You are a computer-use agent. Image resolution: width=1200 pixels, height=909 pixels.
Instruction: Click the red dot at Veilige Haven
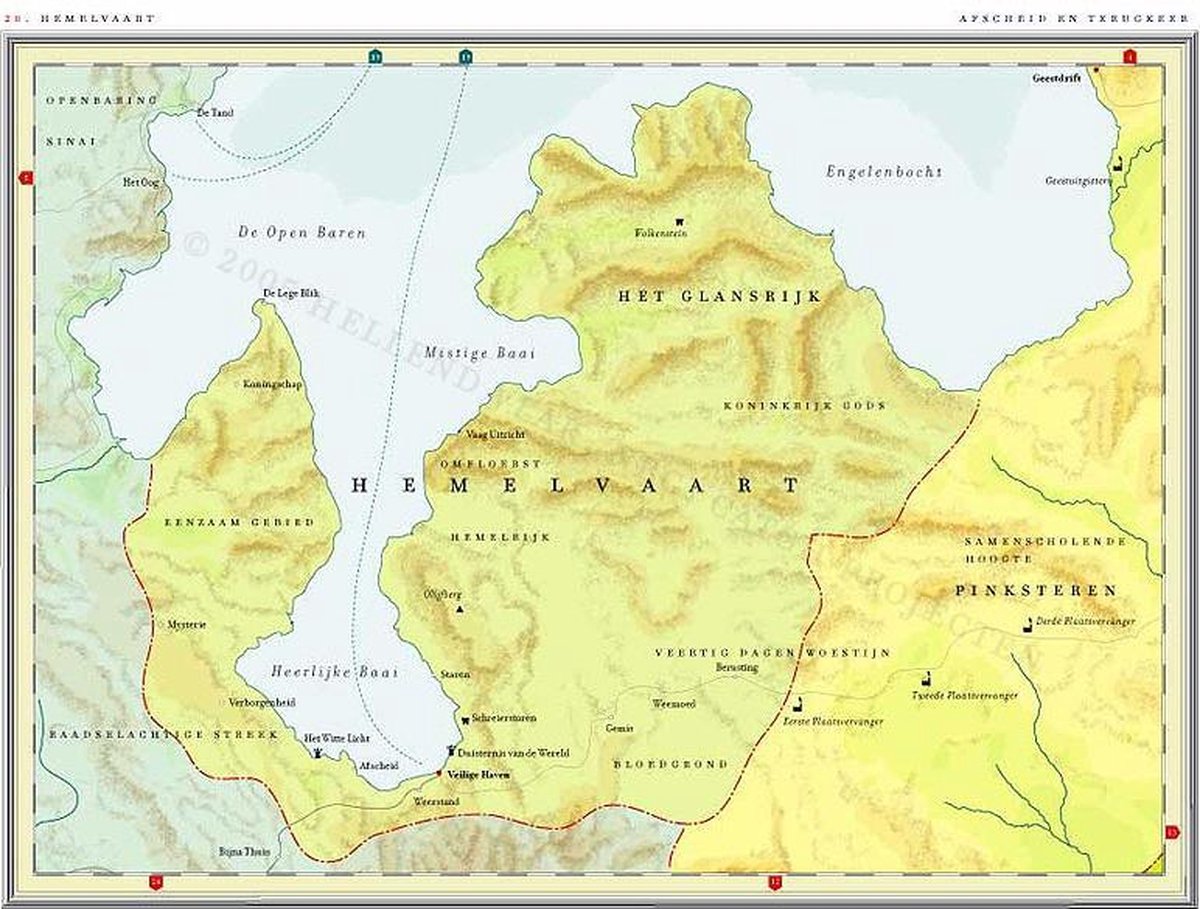pos(439,775)
